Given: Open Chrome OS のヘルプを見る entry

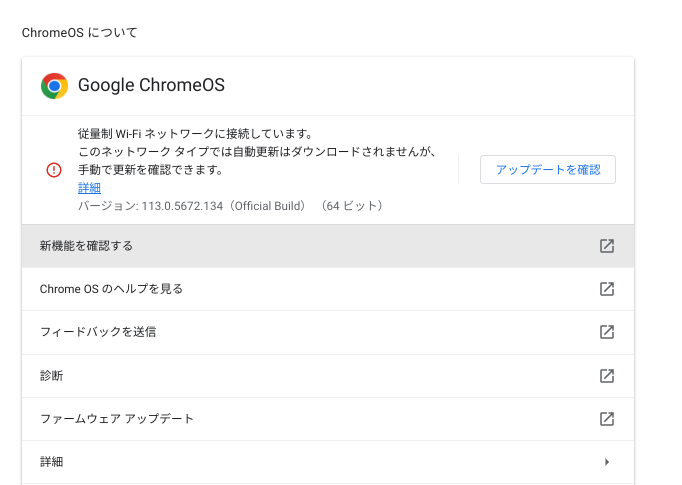Looking at the screenshot, I should (x=111, y=289).
